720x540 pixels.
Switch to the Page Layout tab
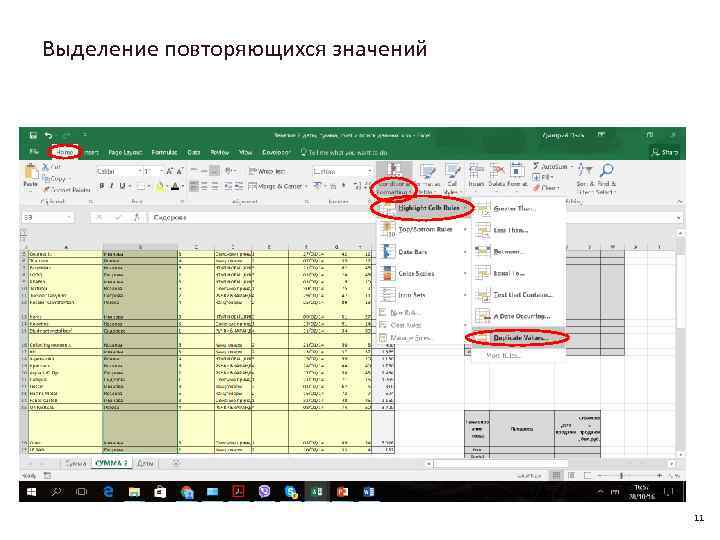125,152
